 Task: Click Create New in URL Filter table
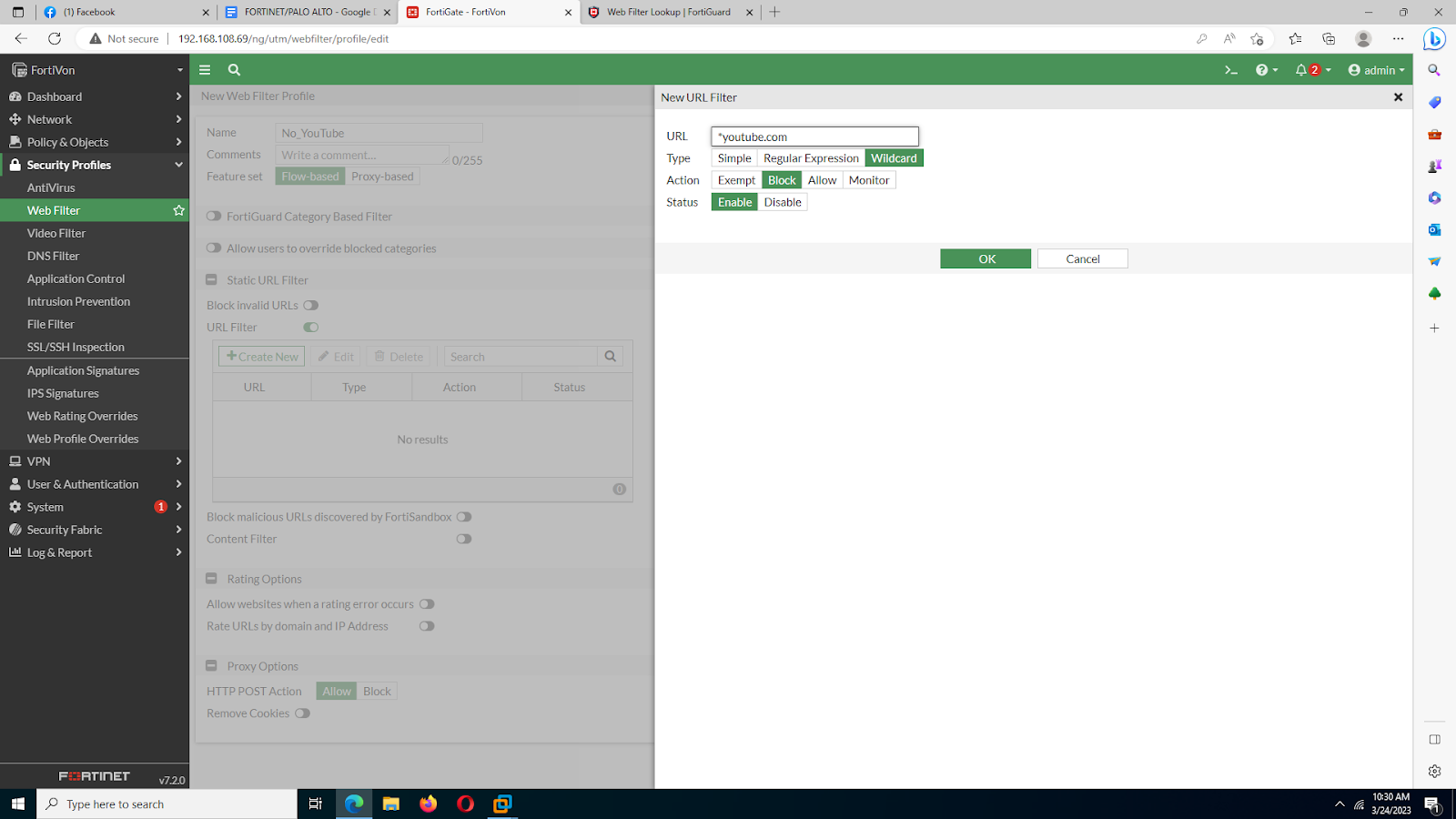coord(262,357)
